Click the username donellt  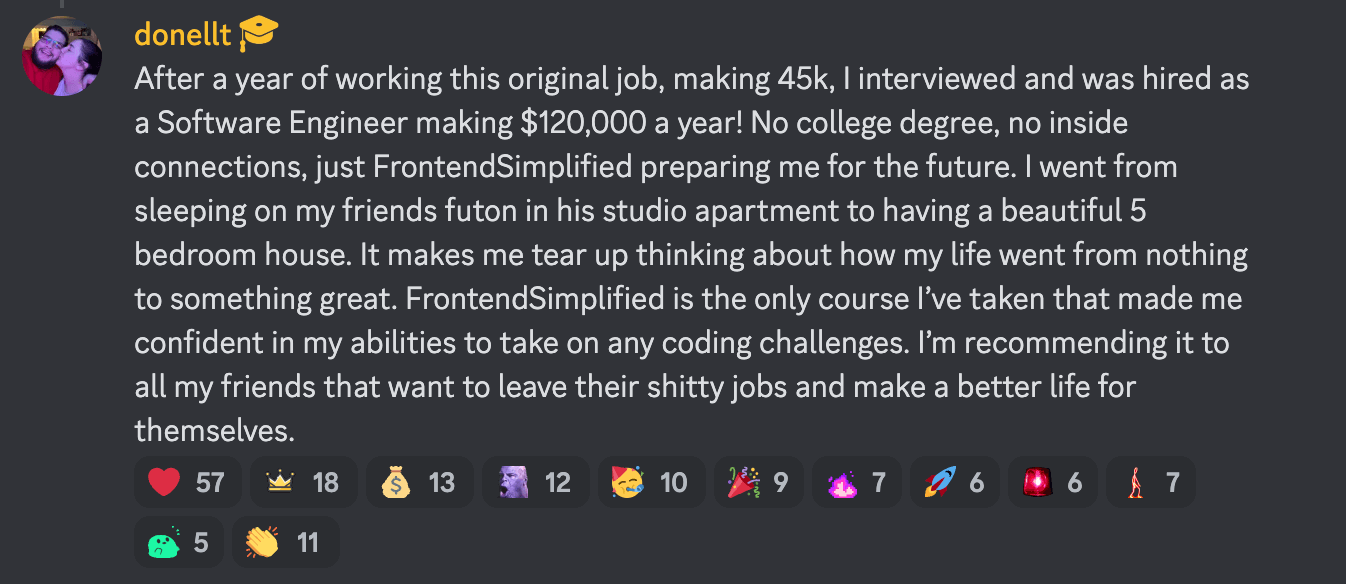tap(184, 33)
